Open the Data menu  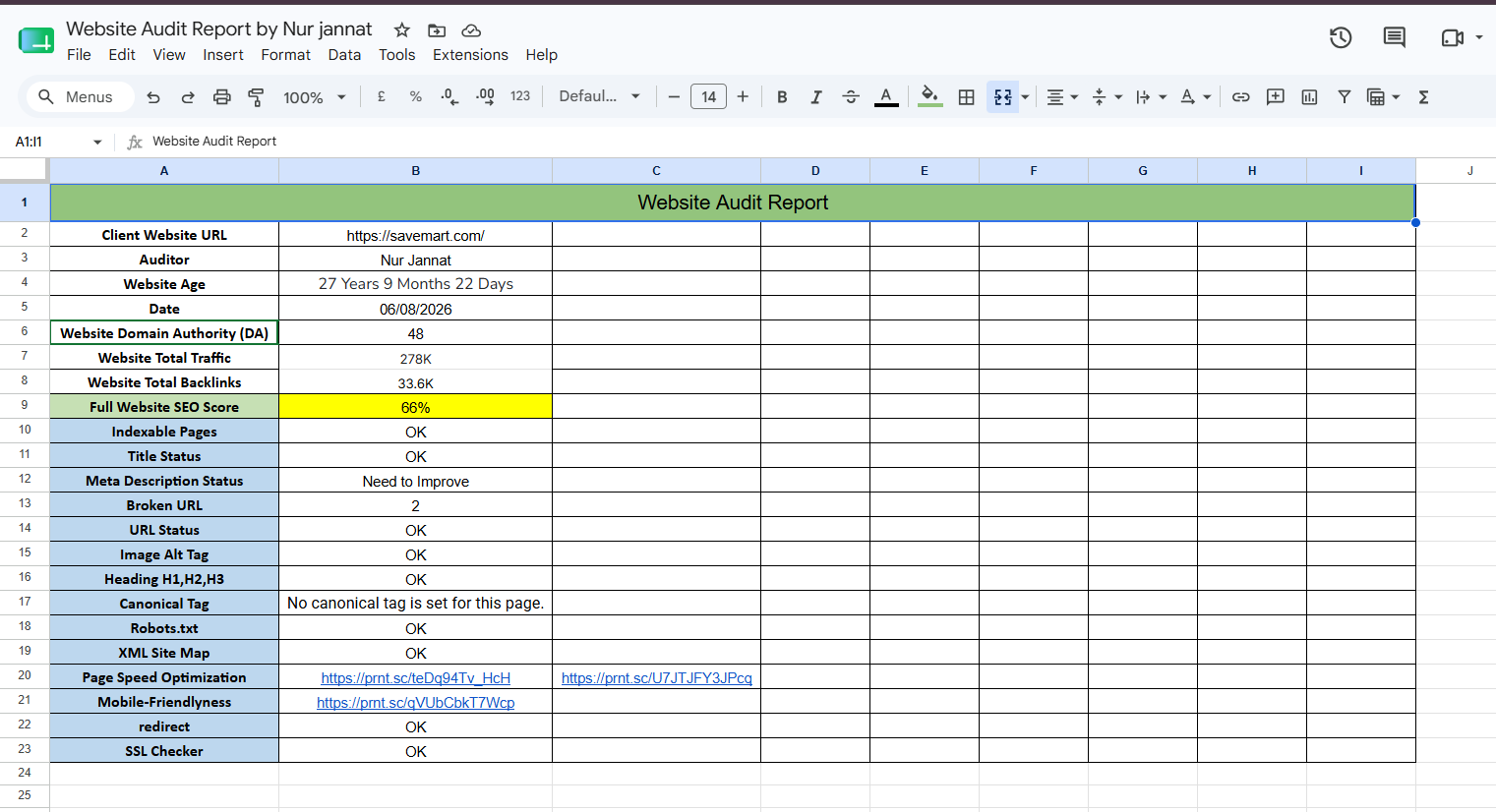[x=344, y=55]
